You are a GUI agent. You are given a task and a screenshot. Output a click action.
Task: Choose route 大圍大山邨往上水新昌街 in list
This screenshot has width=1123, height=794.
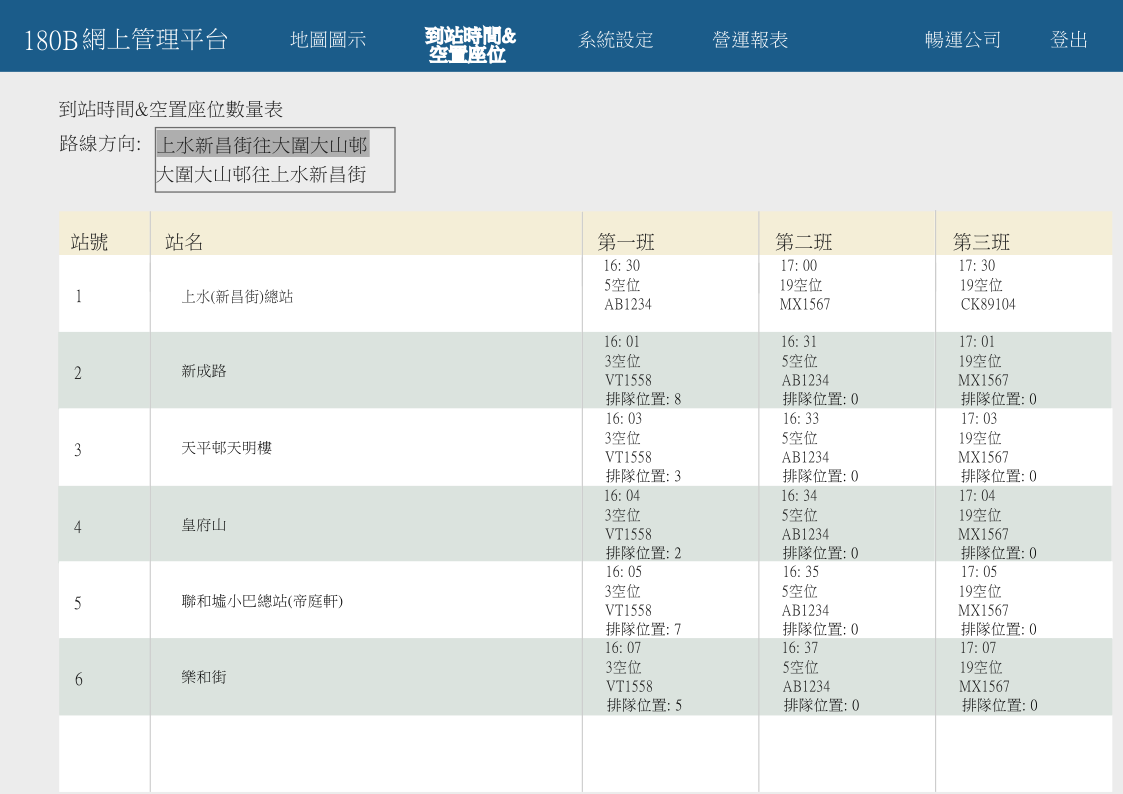click(x=262, y=175)
